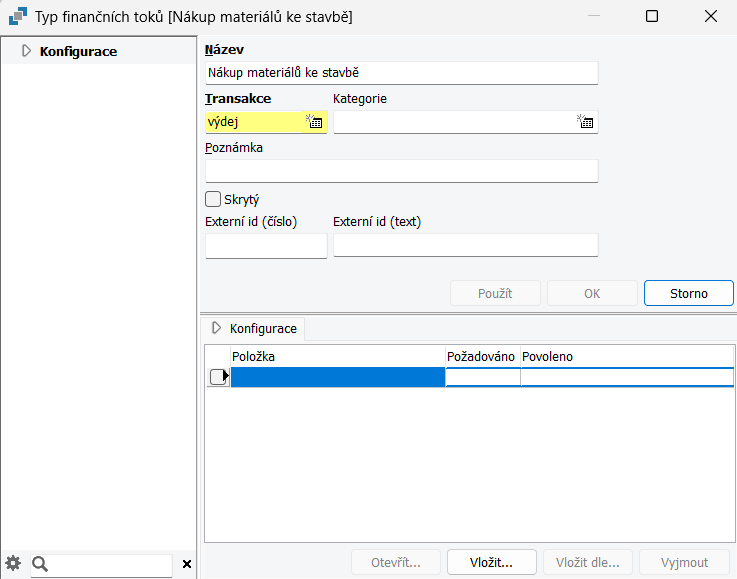
Task: Expand the triangle on the Konfigurace tab
Action: click(216, 328)
